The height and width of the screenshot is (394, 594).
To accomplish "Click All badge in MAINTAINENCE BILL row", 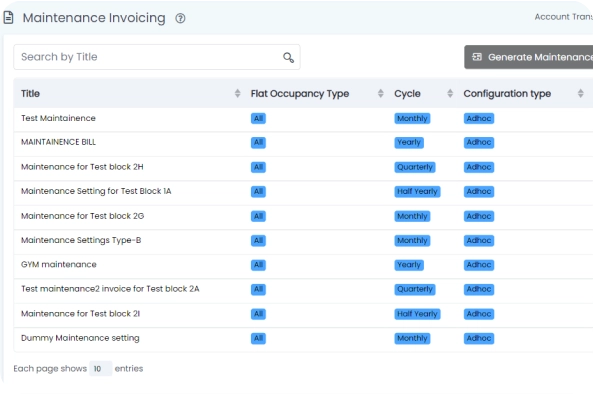I will pyautogui.click(x=258, y=142).
